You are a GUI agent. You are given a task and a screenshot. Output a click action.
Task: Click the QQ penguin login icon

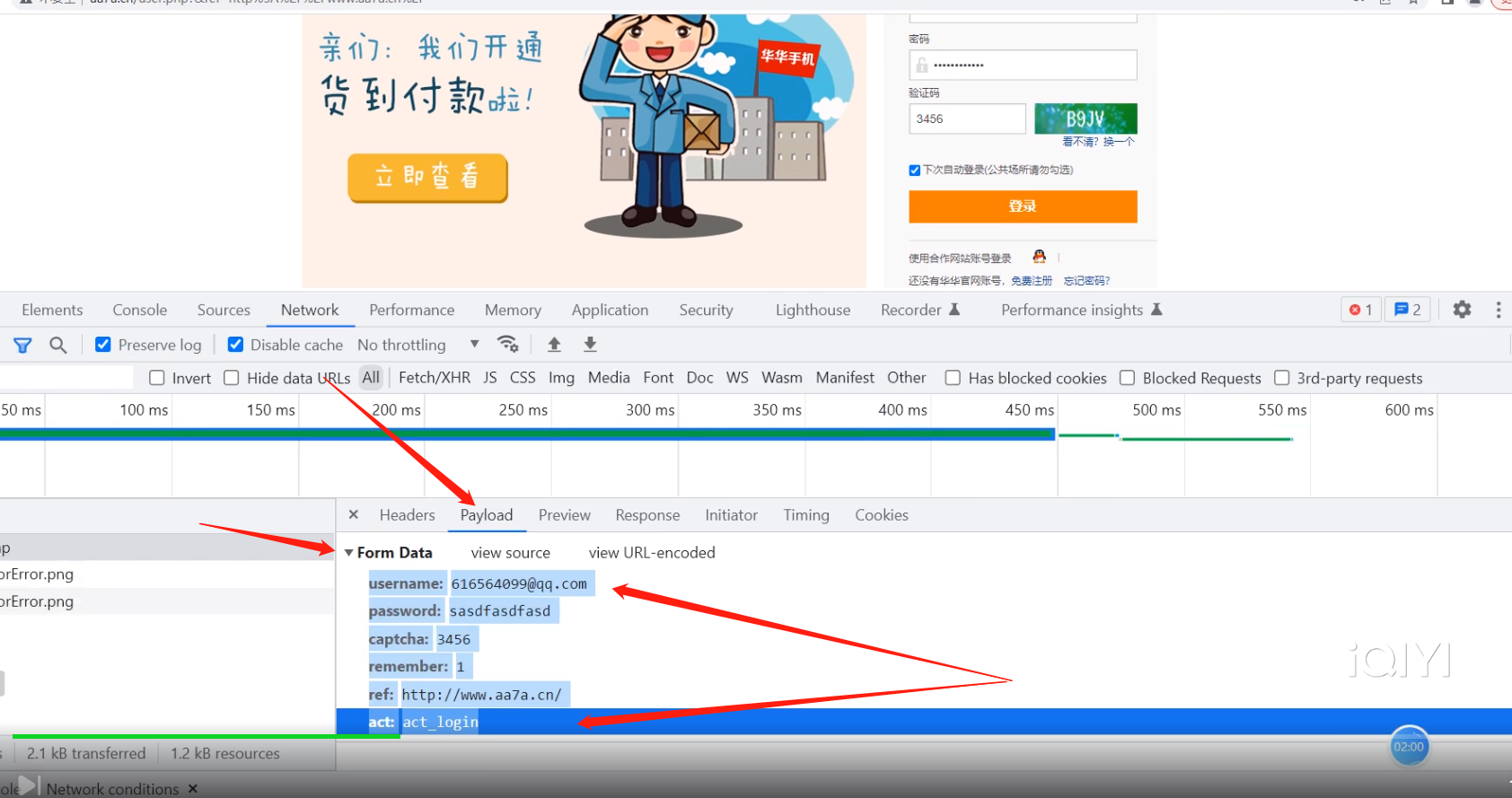(x=1039, y=257)
